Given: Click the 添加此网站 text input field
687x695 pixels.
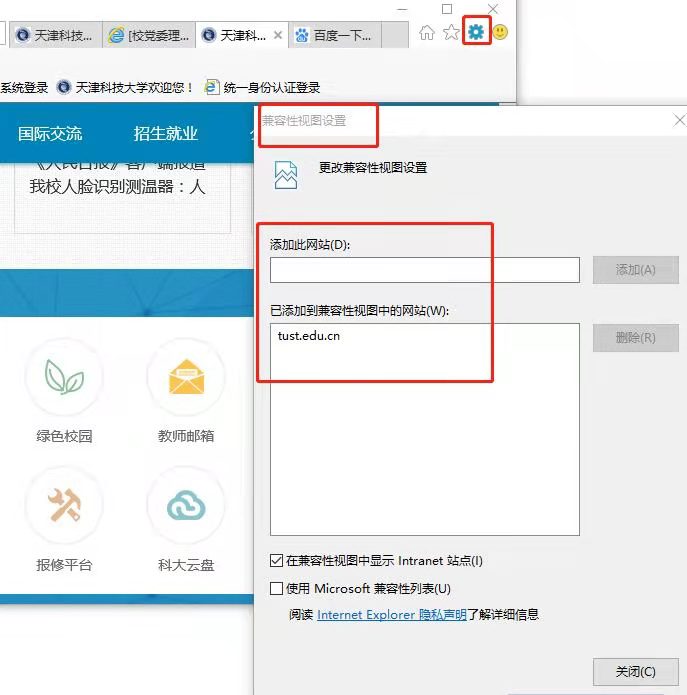Looking at the screenshot, I should 424,270.
